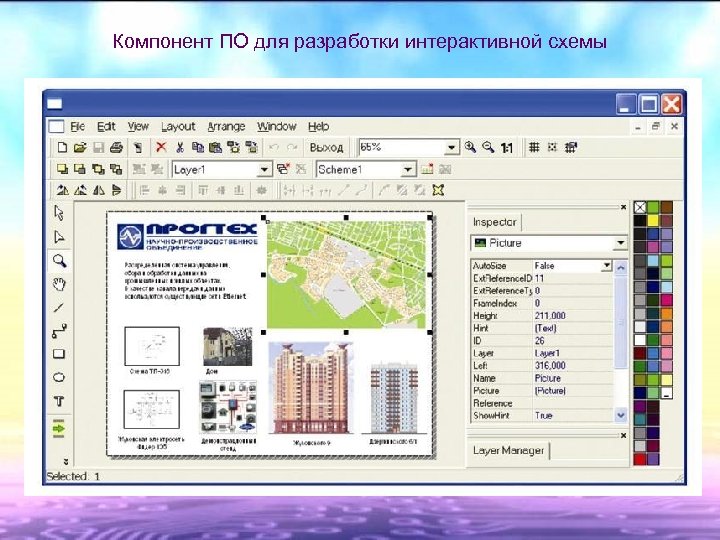The image size is (720, 540).
Task: Select the Ellipse shape tool
Action: pos(59,377)
